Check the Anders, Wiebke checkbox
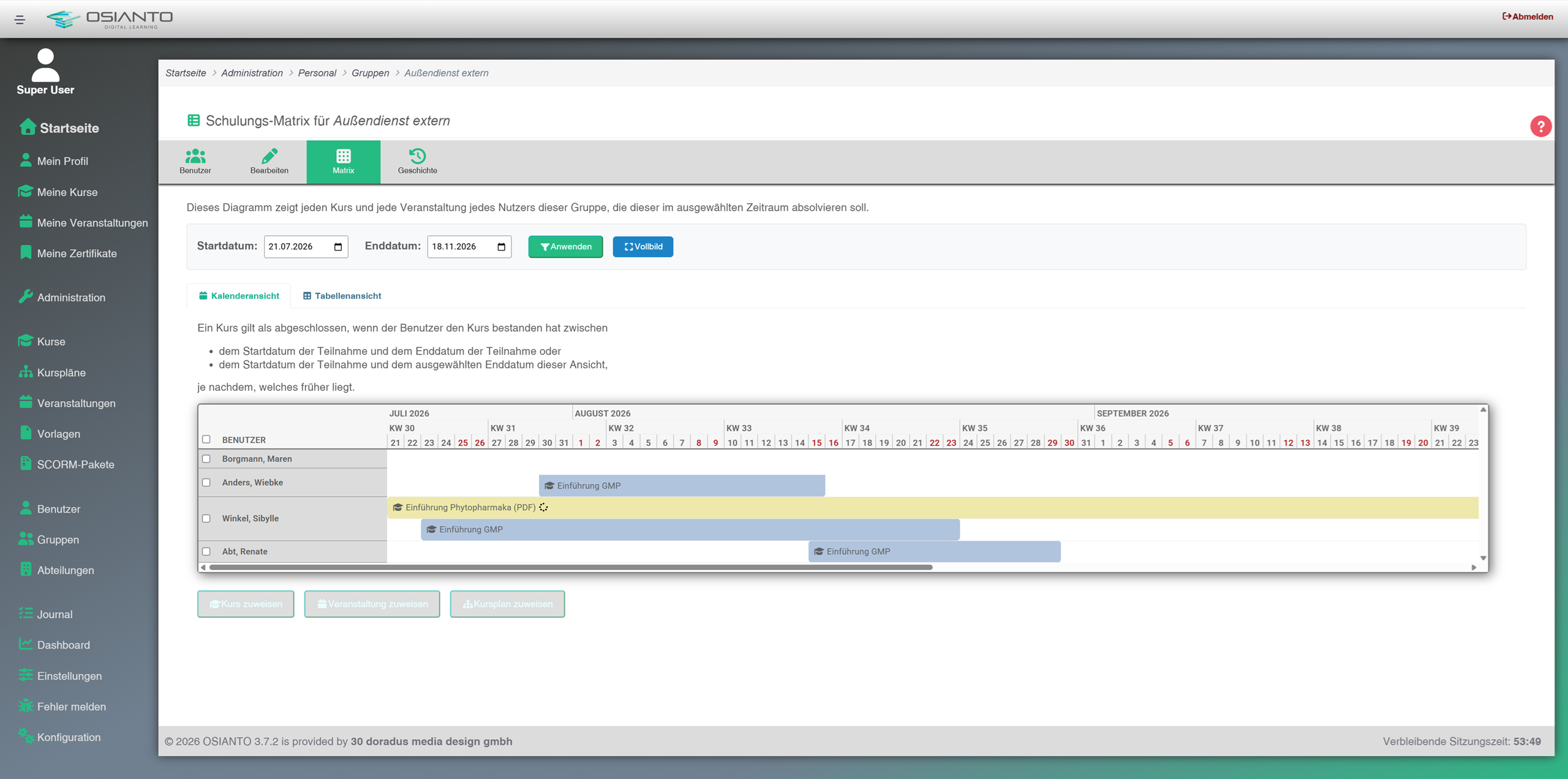This screenshot has height=779, width=1568. pos(206,483)
